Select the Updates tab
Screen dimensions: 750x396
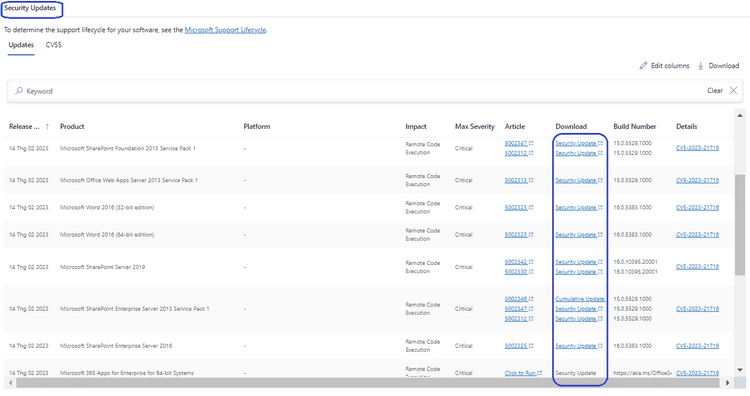[21, 45]
